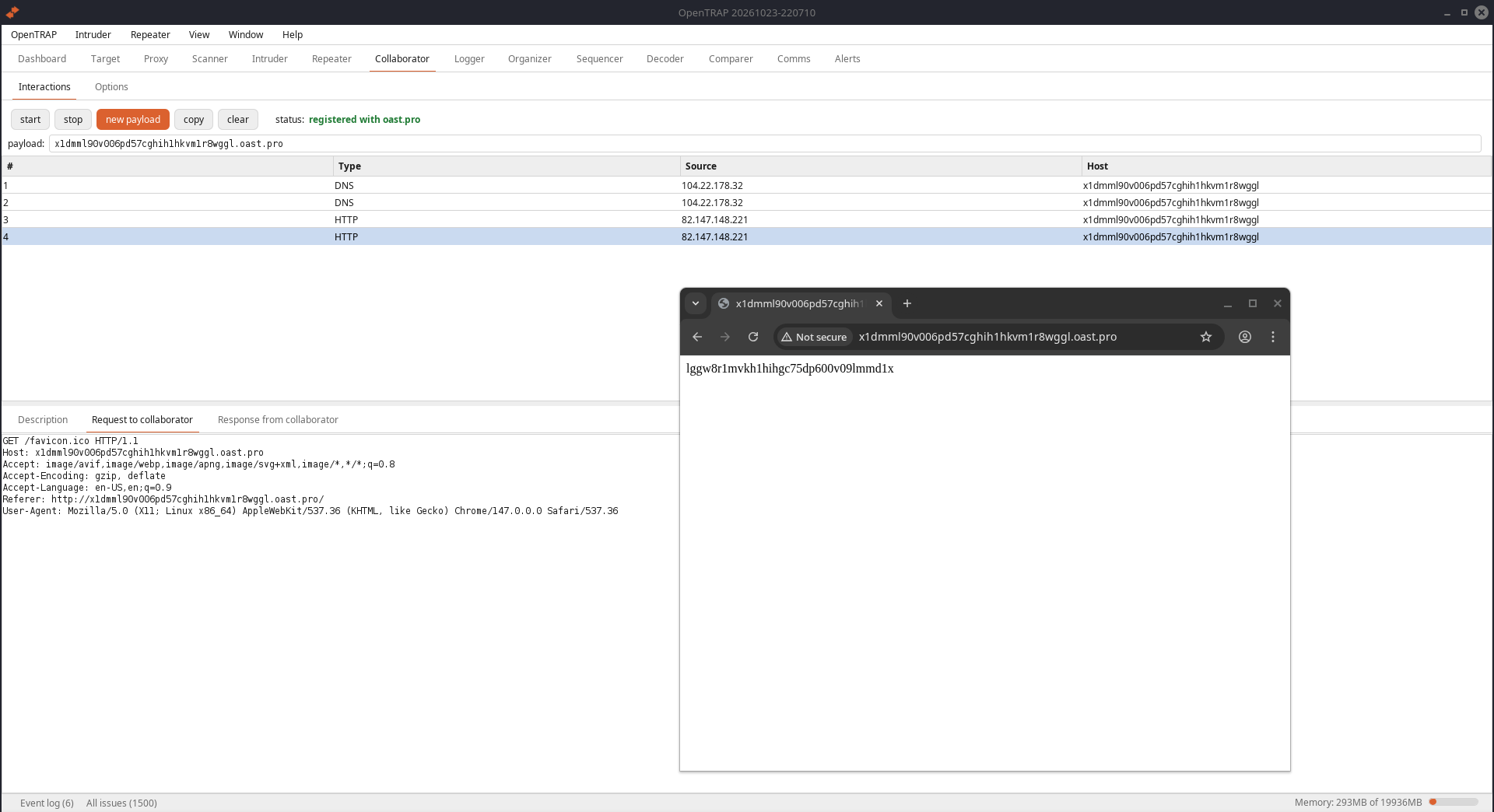
Task: Open Response from collaborator tab
Action: 278,419
